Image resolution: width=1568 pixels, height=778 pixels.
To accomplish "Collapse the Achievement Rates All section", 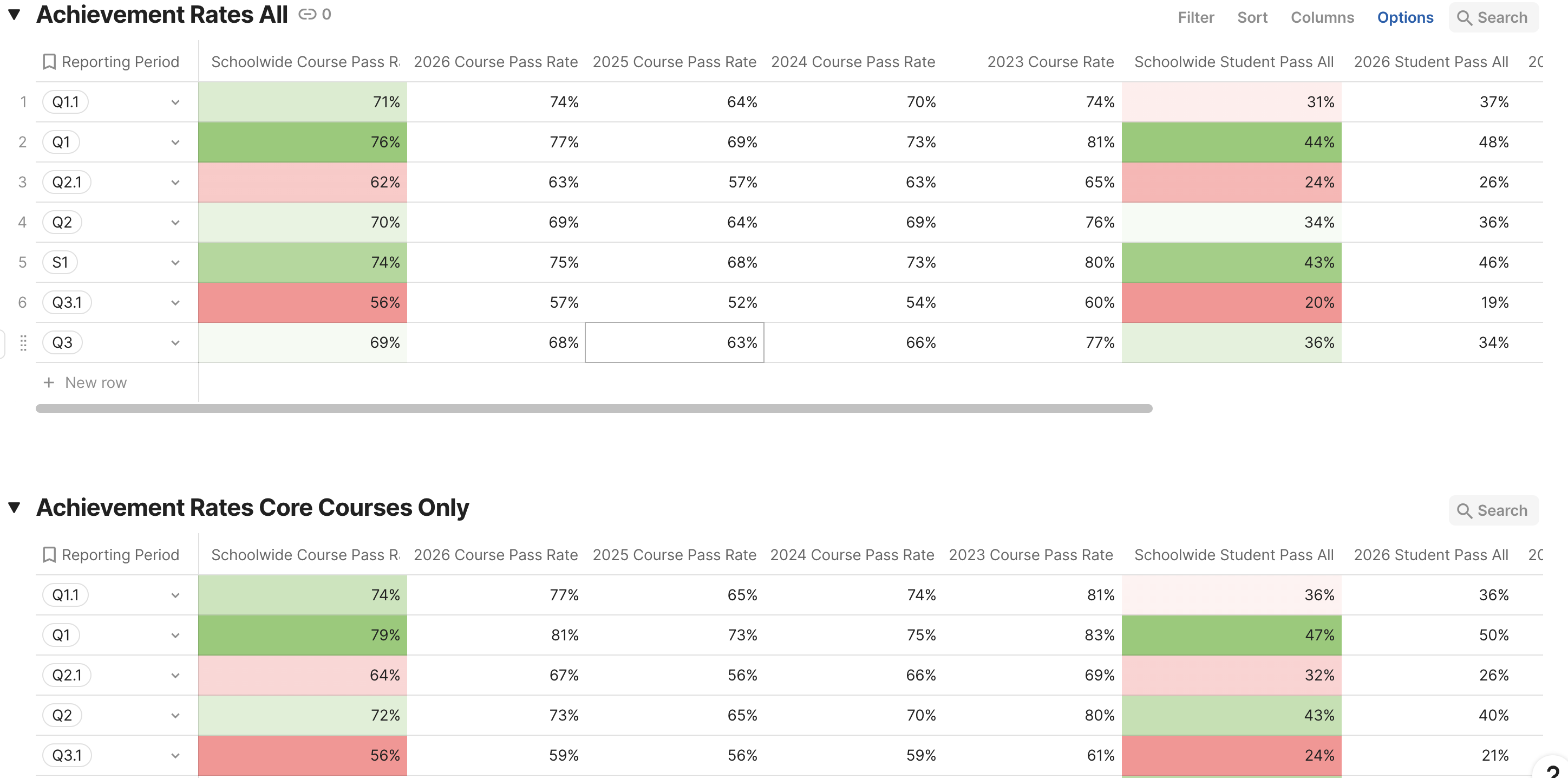I will tap(15, 14).
